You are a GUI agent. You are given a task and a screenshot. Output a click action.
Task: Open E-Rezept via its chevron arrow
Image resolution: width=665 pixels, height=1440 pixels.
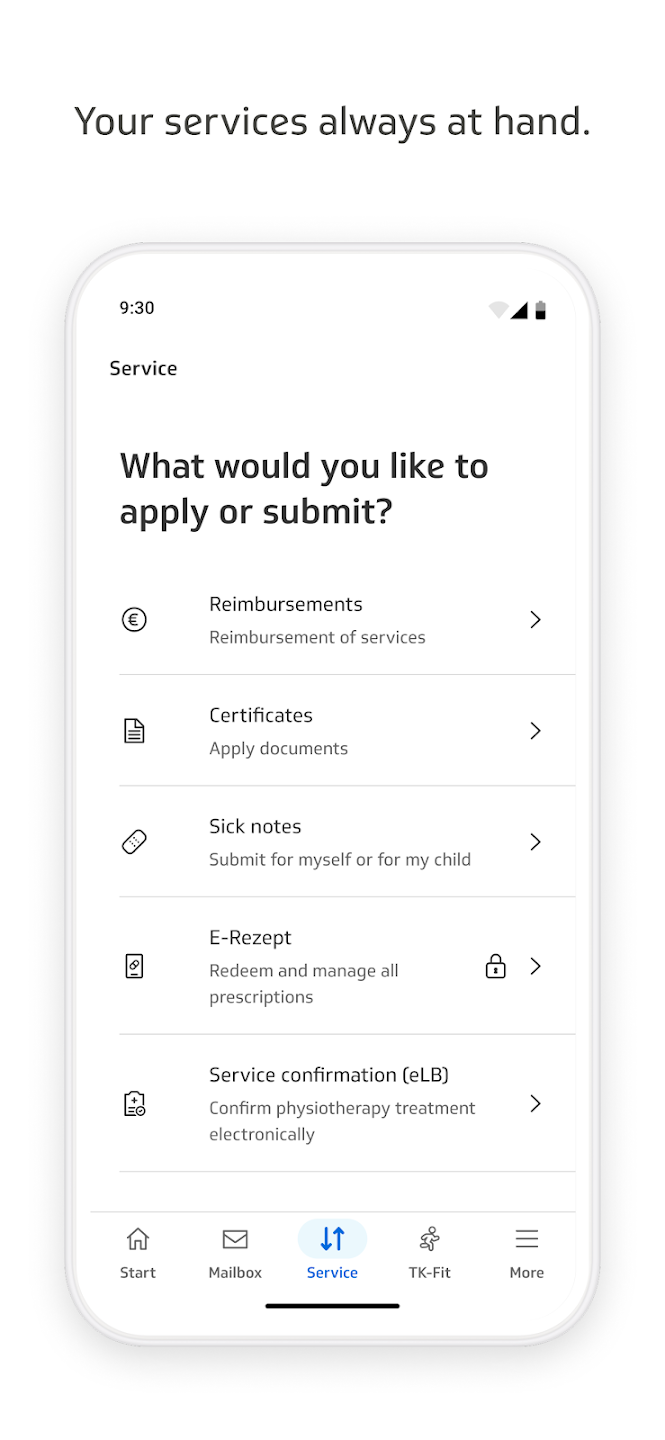[536, 966]
